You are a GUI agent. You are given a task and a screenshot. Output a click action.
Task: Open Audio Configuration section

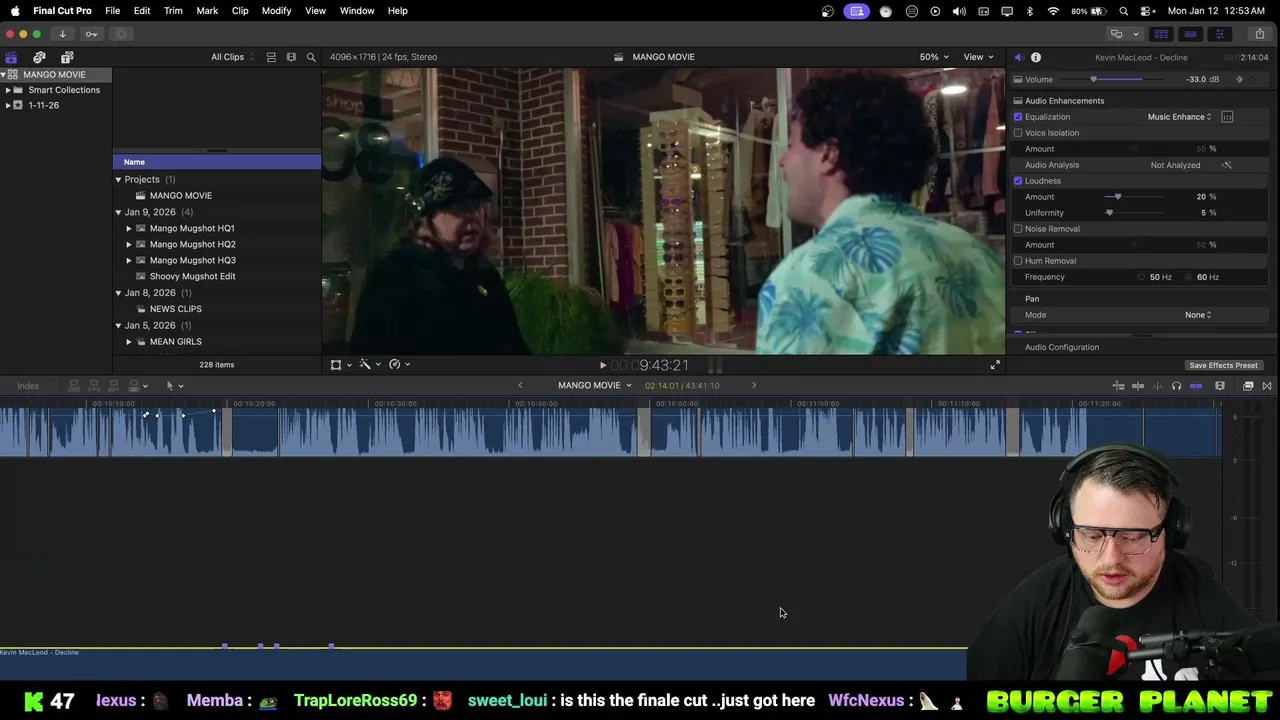[x=1062, y=347]
